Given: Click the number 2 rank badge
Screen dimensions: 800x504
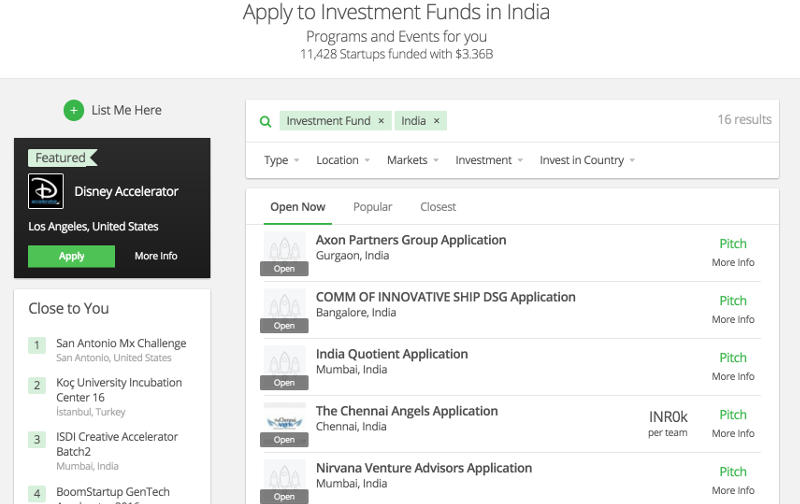Looking at the screenshot, I should (x=37, y=385).
